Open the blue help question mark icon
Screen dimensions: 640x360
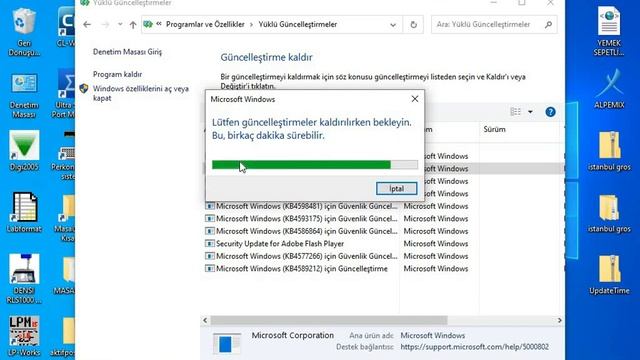(550, 112)
